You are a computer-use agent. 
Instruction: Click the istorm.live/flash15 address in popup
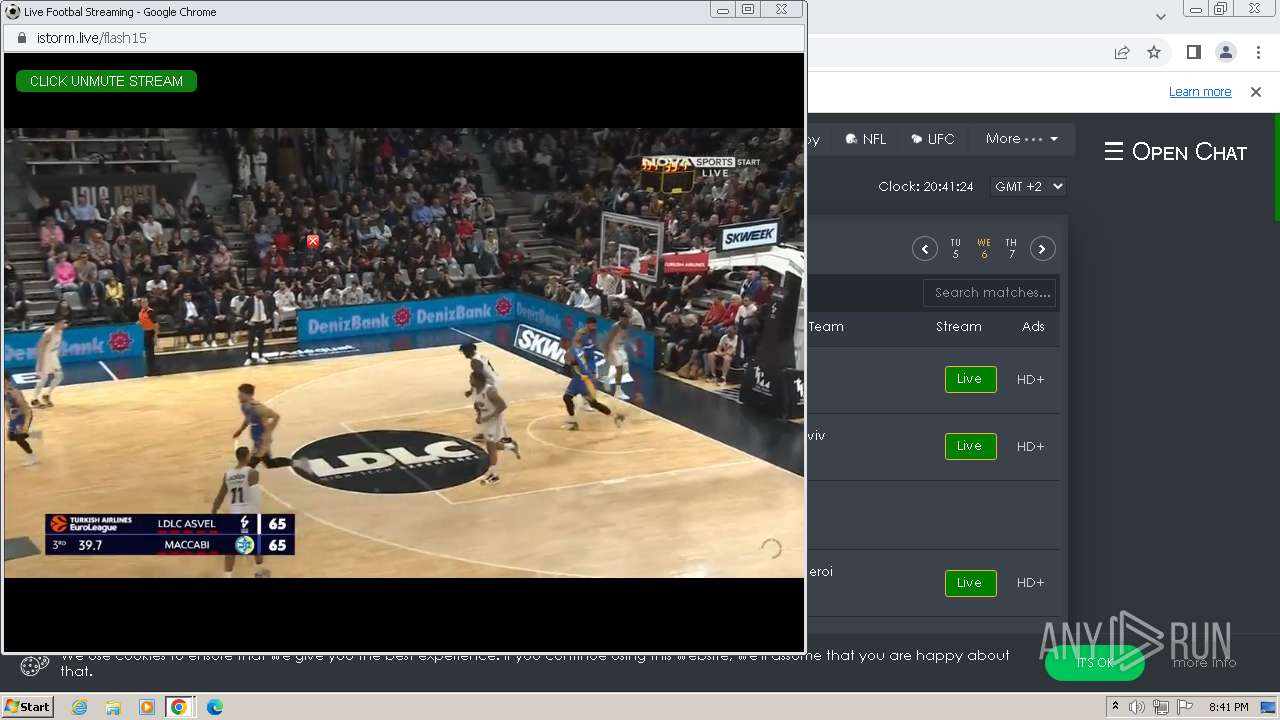(92, 38)
